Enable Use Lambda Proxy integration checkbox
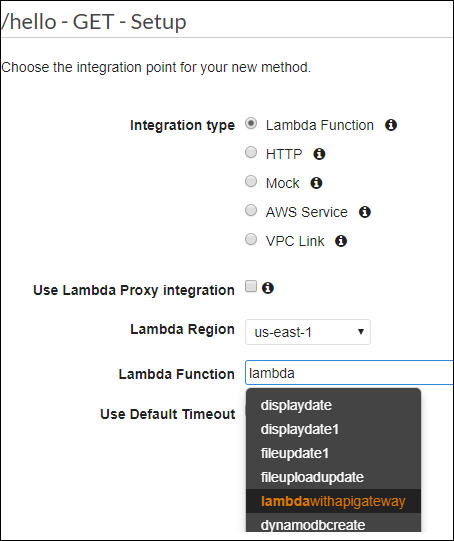Screen dimensions: 454x541 [x=251, y=286]
